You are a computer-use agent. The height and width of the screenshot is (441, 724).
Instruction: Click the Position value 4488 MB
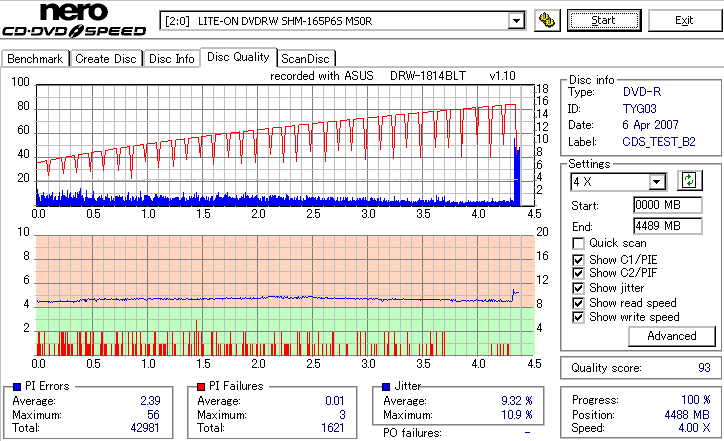[687, 415]
